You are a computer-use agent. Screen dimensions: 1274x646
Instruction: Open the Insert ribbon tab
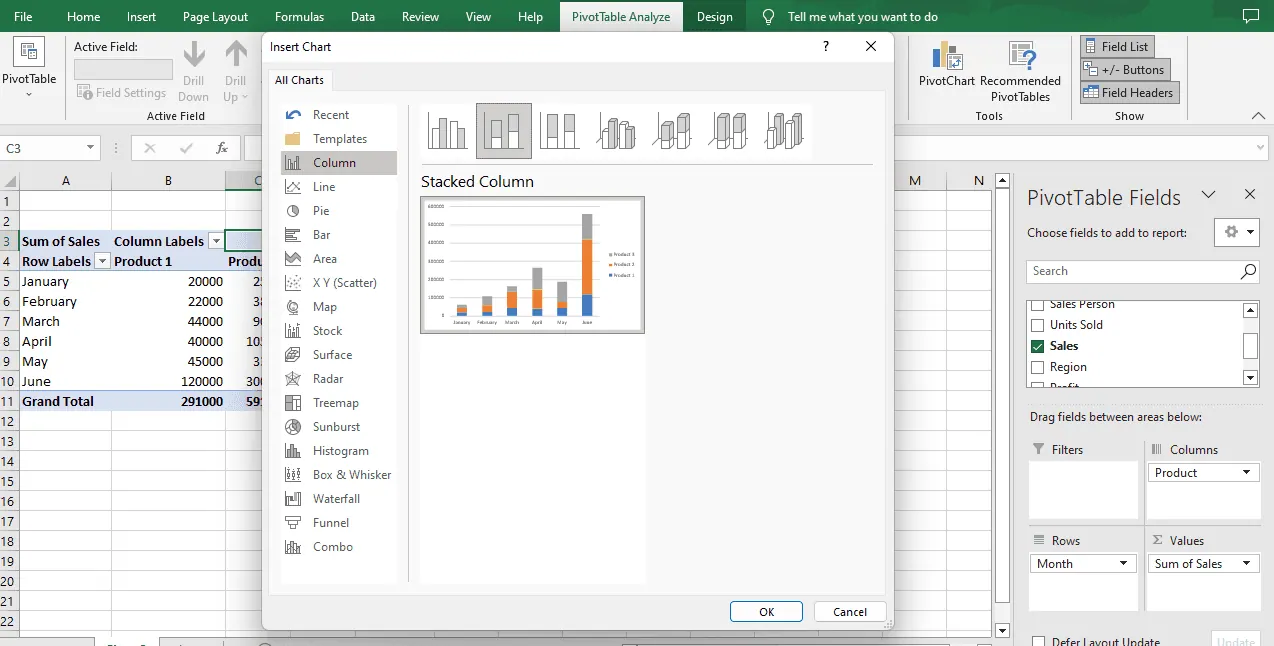[141, 17]
